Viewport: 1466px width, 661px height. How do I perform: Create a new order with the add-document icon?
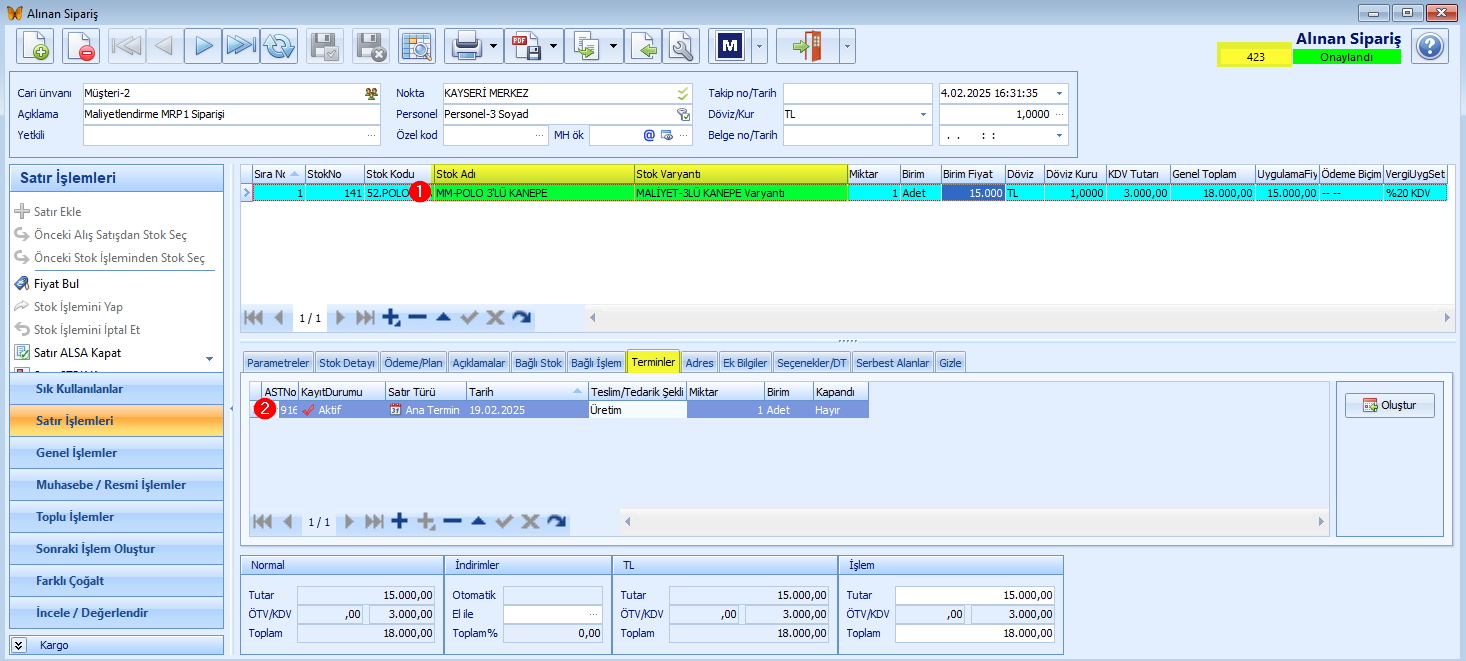(x=35, y=46)
